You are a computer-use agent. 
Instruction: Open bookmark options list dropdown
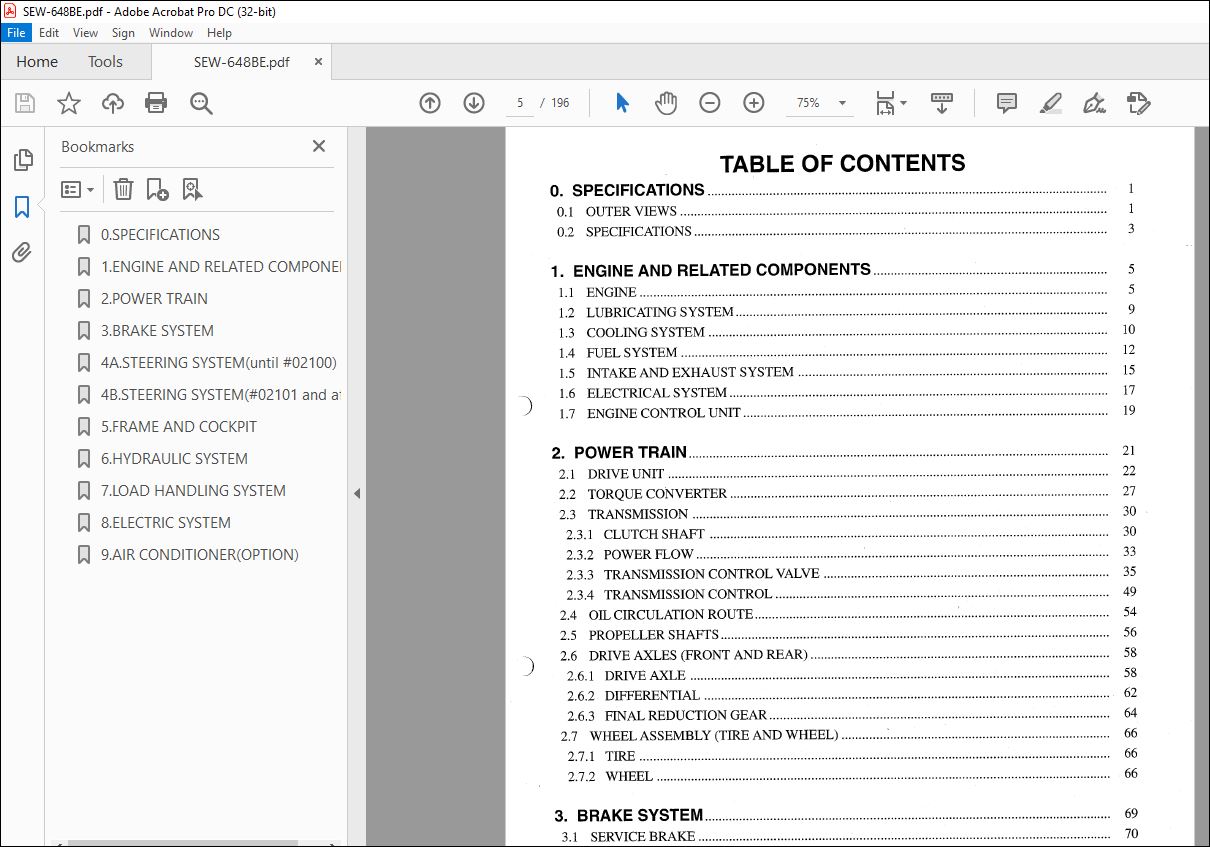(78, 189)
